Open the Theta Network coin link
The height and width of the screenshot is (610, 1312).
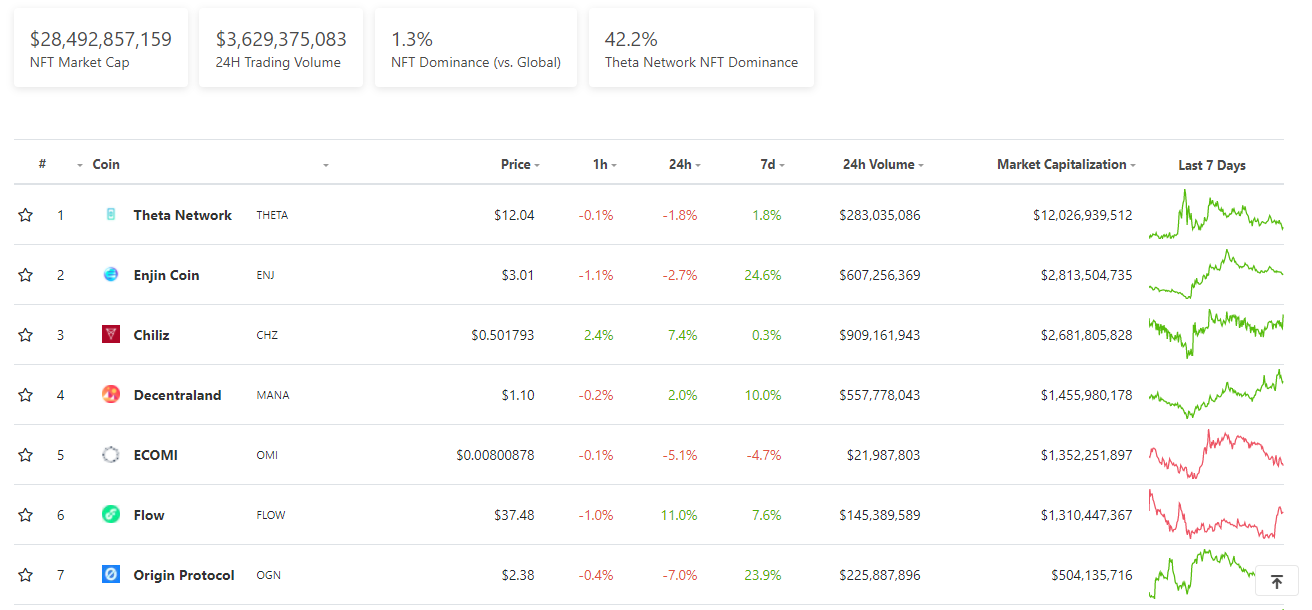182,215
